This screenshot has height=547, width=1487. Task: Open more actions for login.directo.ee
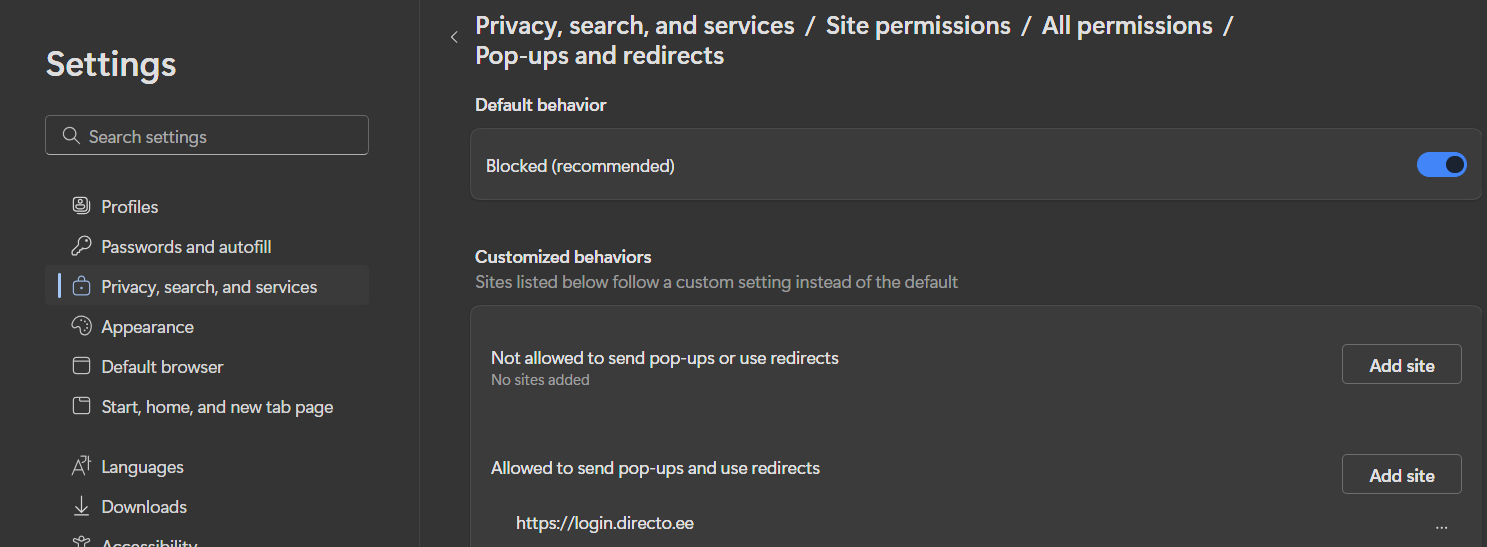(x=1441, y=525)
